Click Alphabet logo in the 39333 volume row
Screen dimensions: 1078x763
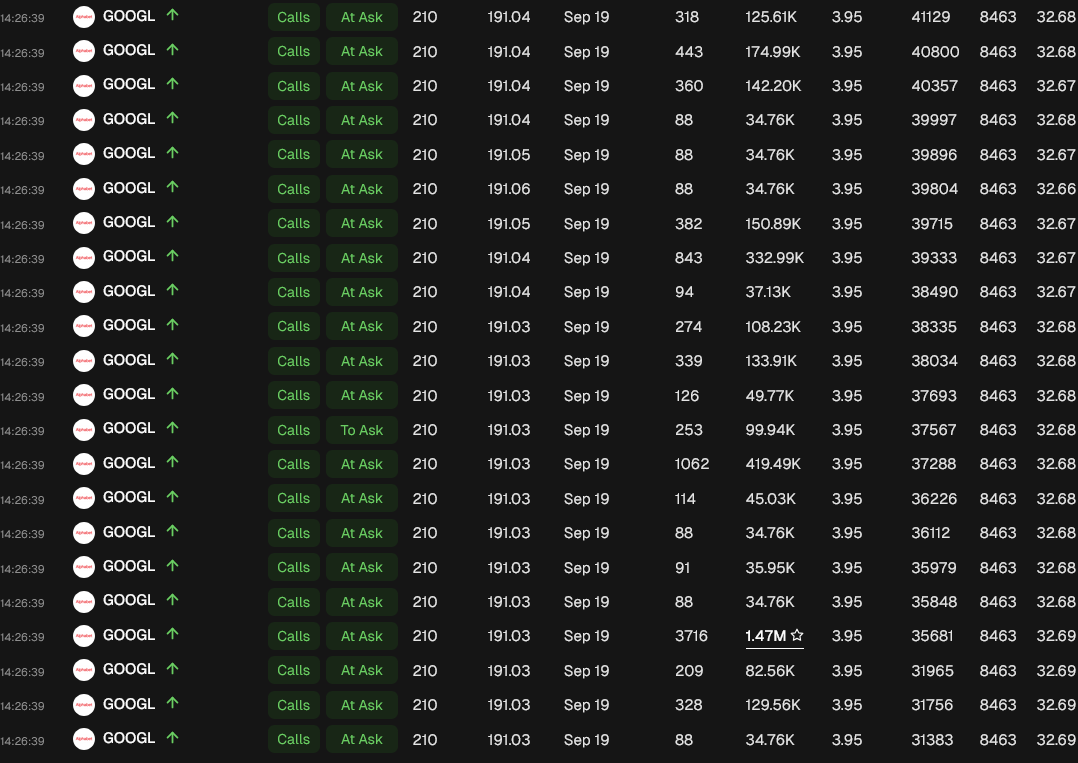[x=84, y=257]
